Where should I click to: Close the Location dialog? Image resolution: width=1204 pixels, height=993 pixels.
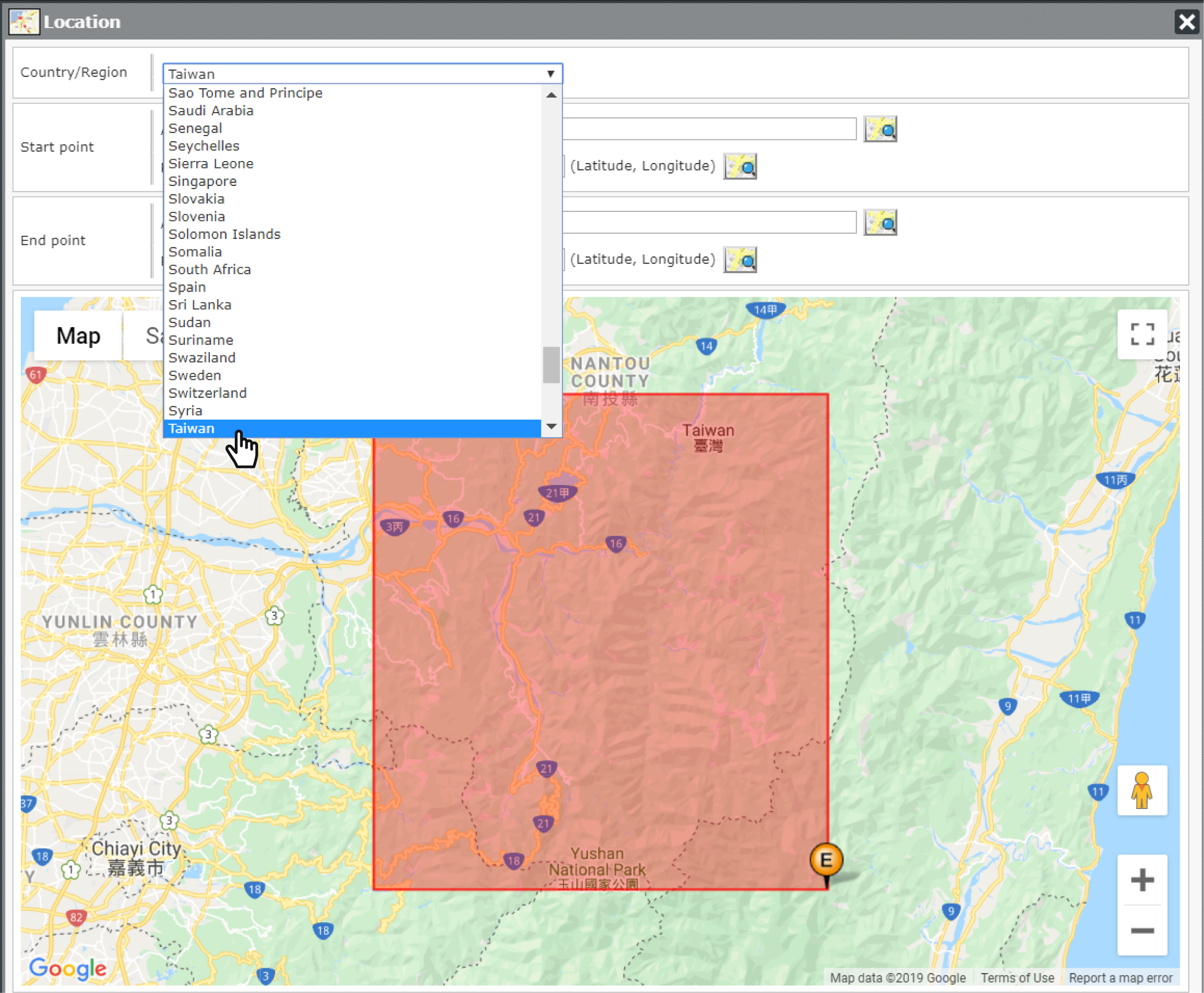click(x=1186, y=22)
